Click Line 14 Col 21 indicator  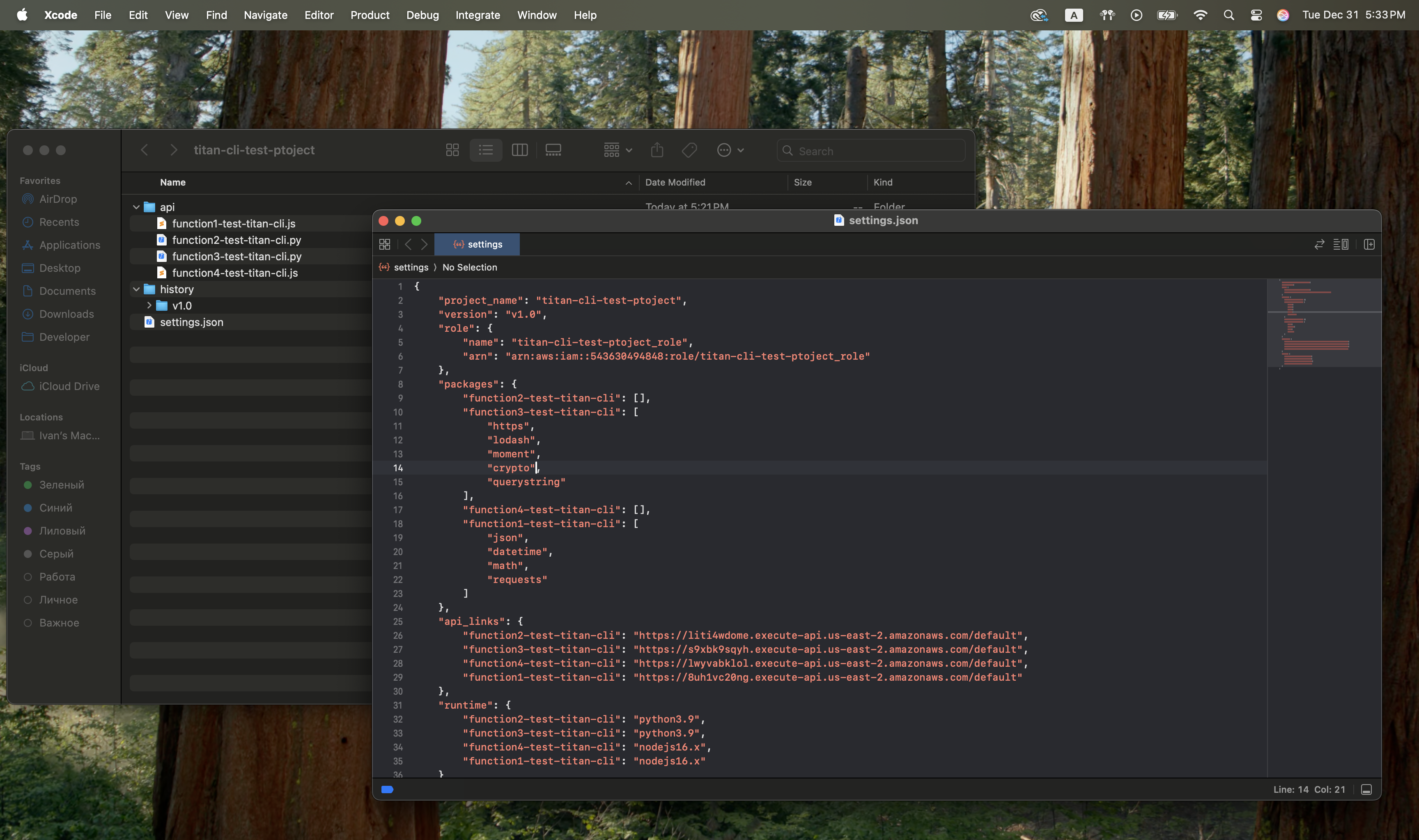[x=1309, y=790]
